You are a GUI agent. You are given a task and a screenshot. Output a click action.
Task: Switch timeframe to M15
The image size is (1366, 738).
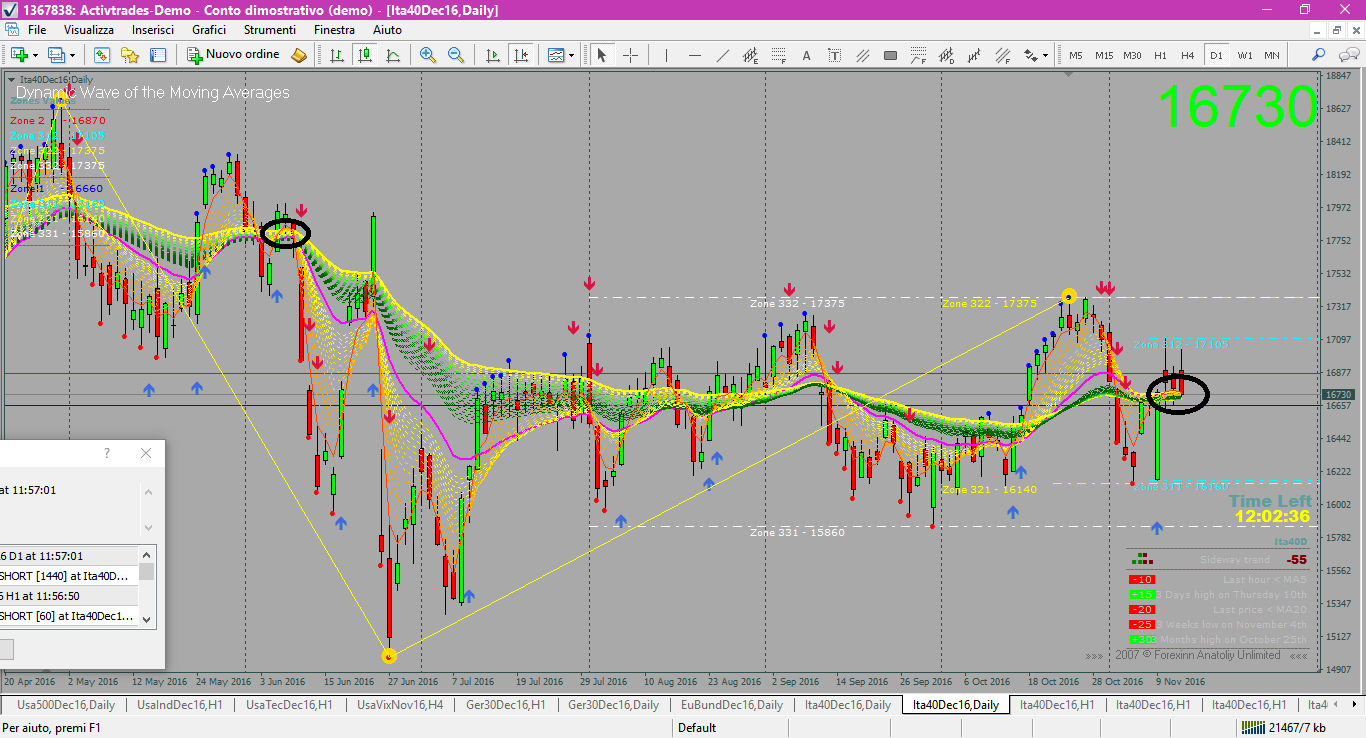1104,55
